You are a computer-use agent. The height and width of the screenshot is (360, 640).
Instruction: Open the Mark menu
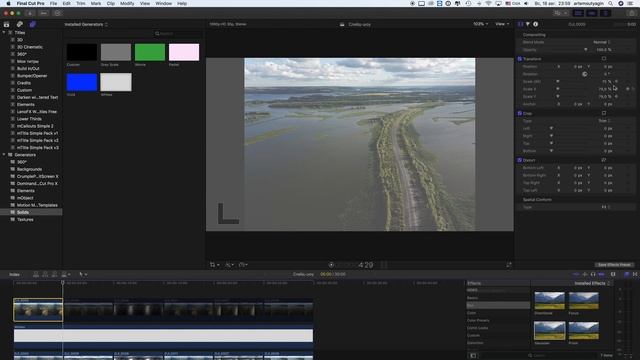click(x=96, y=3)
